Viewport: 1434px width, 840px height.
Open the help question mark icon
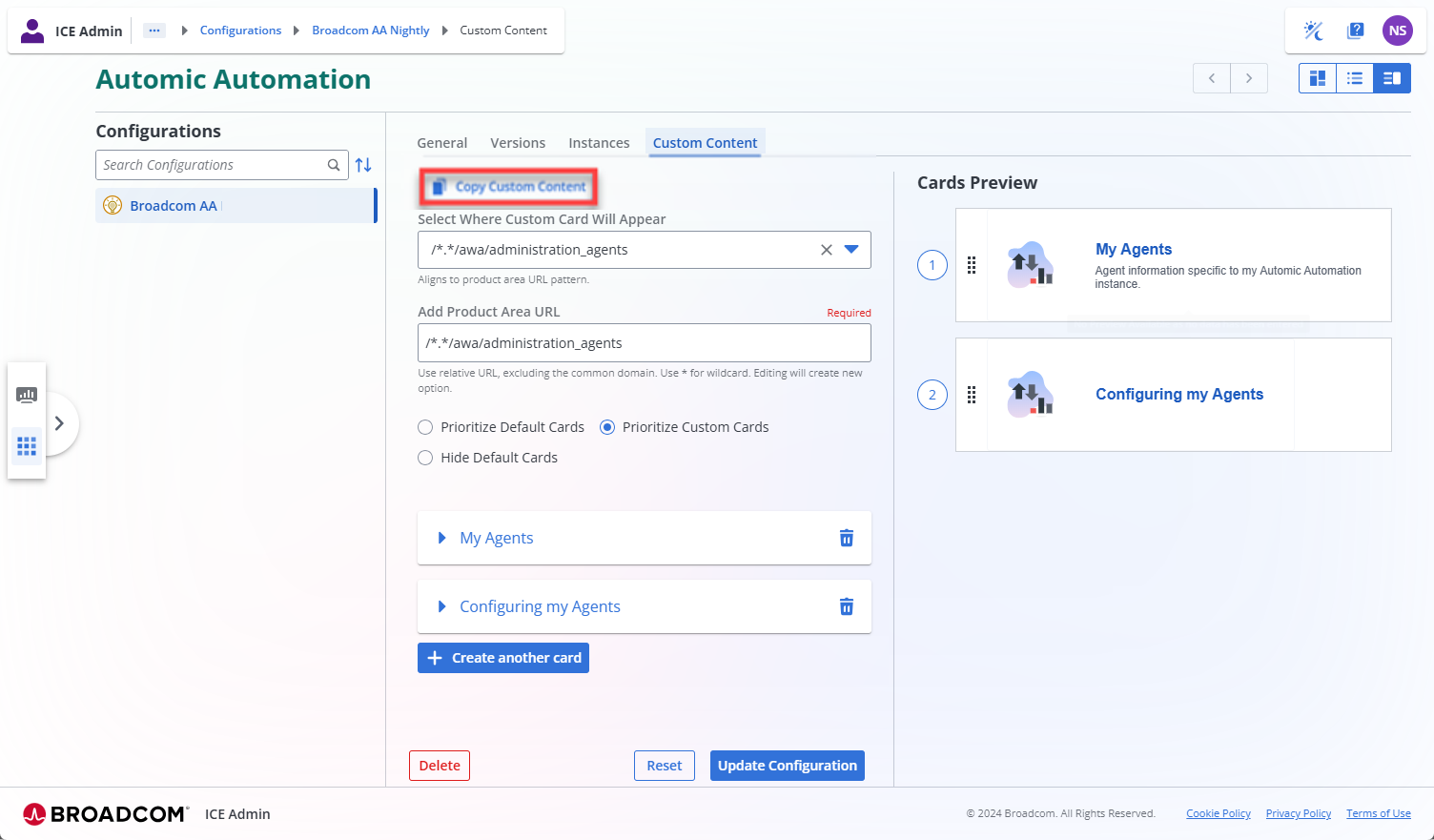(x=1355, y=31)
